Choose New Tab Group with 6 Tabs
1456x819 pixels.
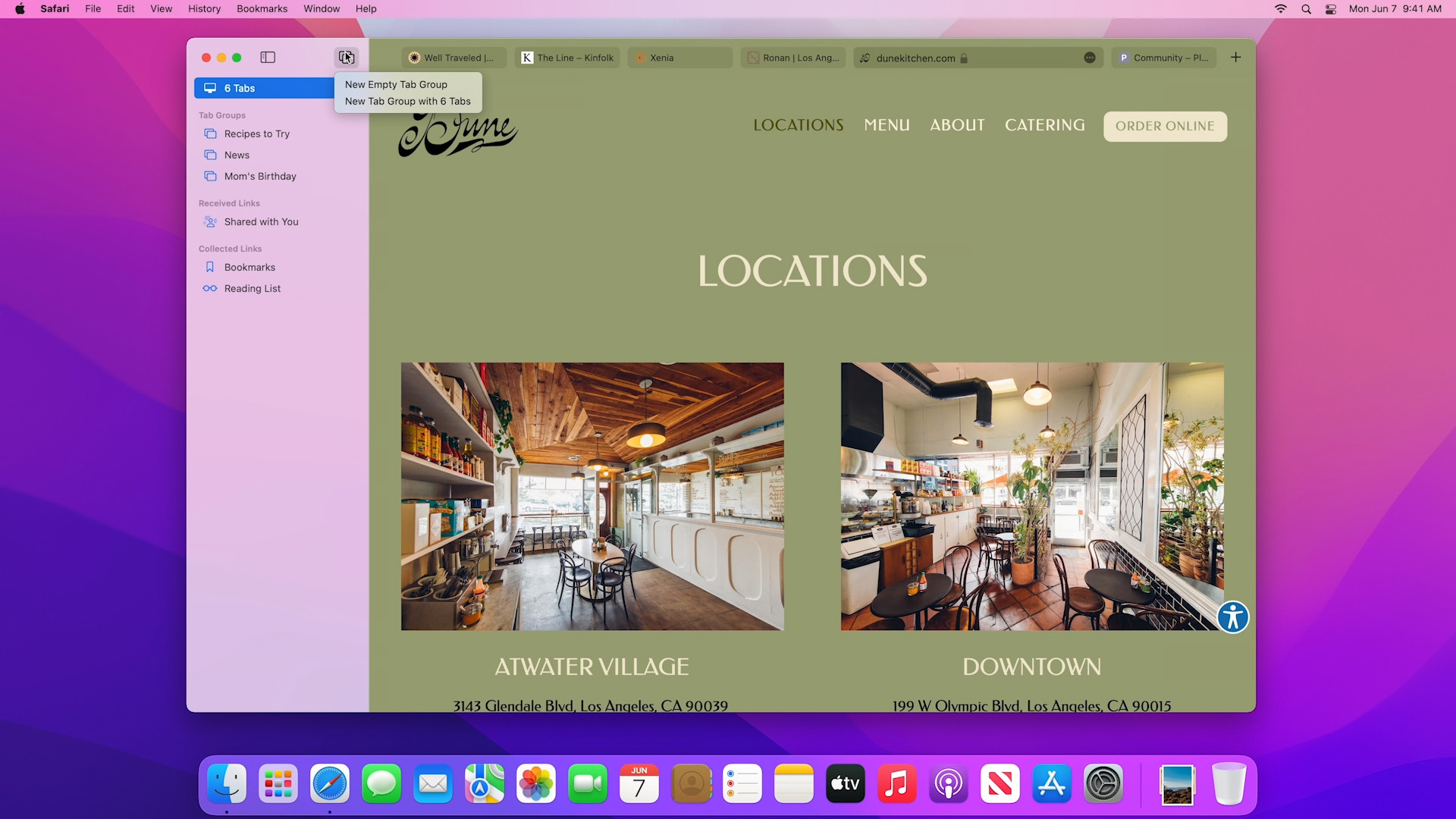click(x=407, y=101)
